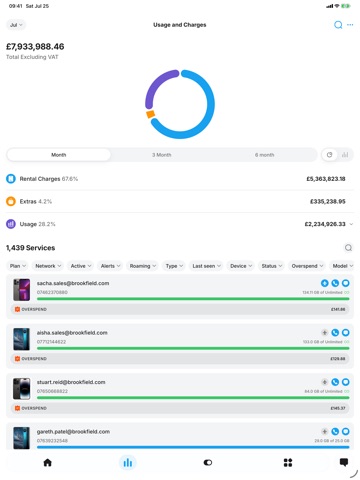Tap the aisha.sales phone thumbnail

[x=21, y=339]
